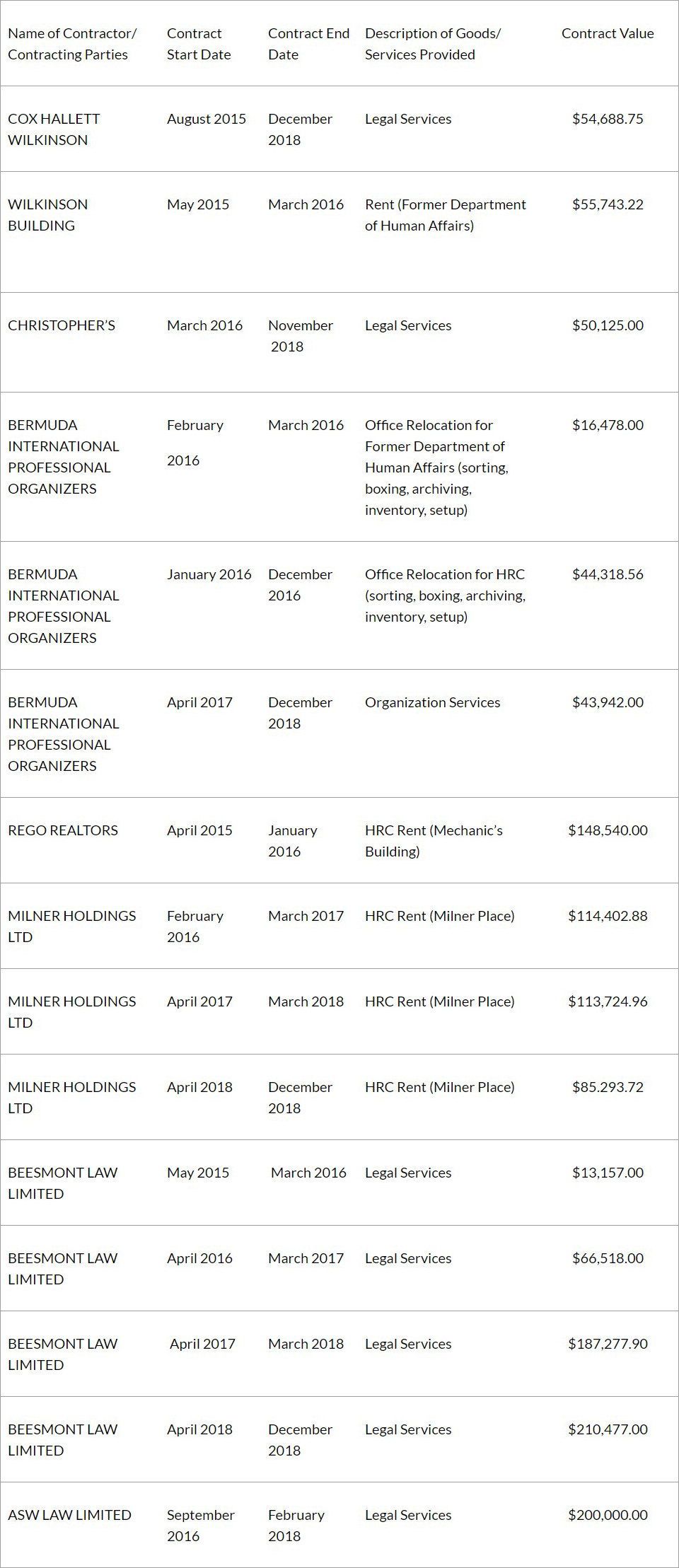Click the $200,000.00 contract value
The width and height of the screenshot is (679, 1568).
[x=608, y=1514]
